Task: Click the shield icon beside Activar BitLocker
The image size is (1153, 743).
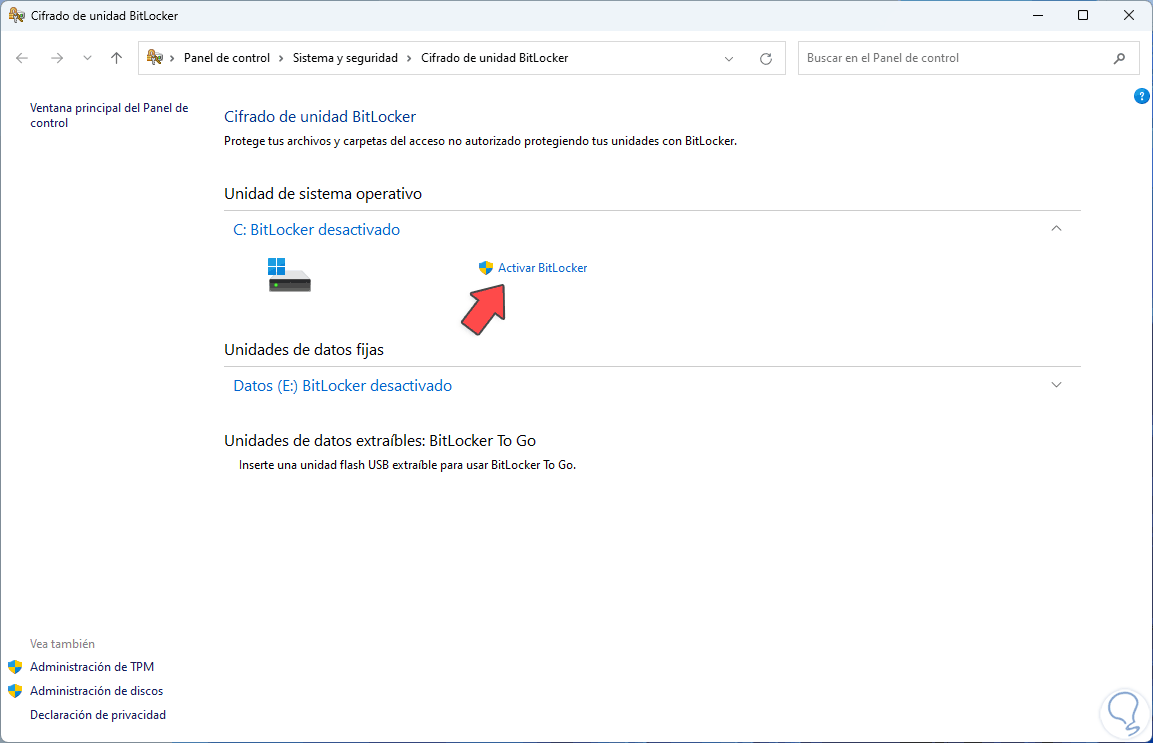Action: coord(485,268)
